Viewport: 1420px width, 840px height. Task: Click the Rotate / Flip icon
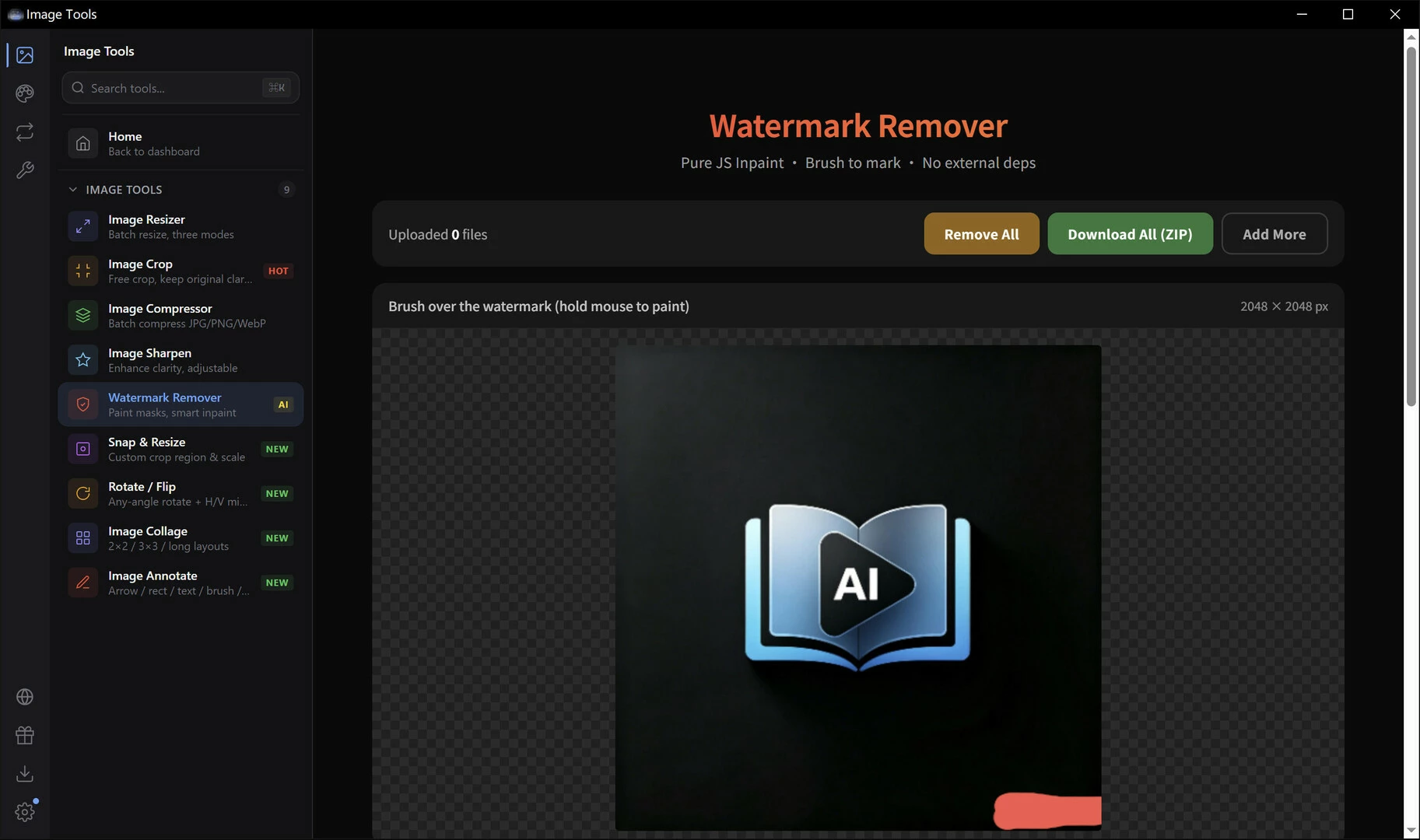tap(82, 494)
